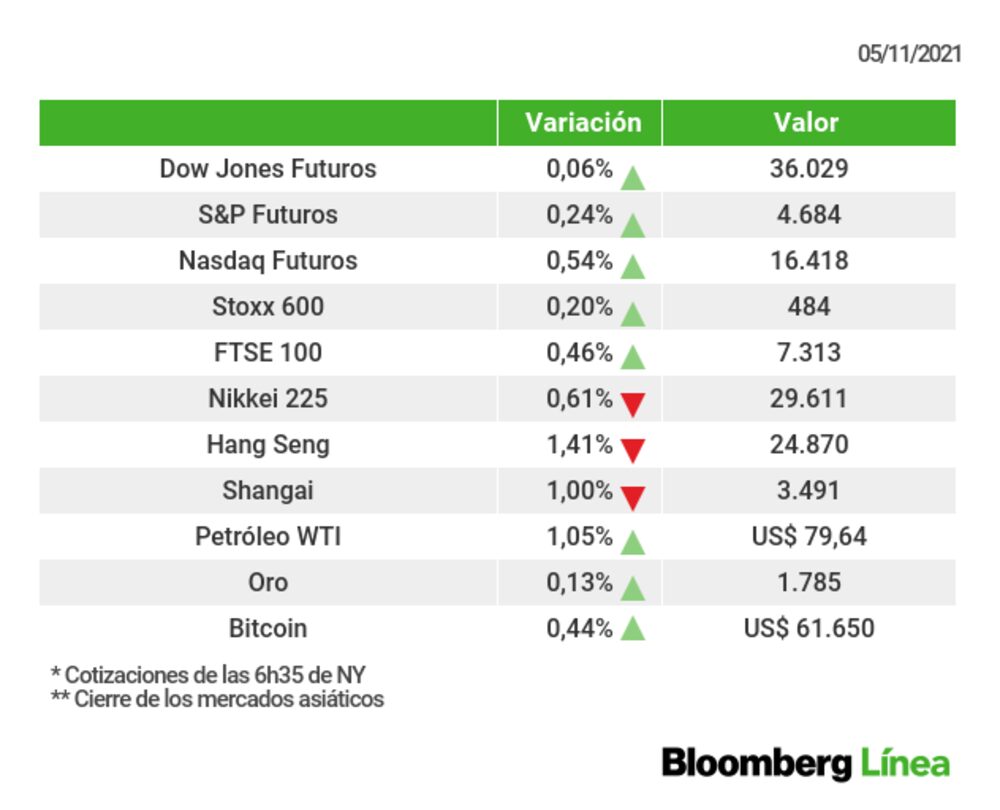Click the FTSE 100 index name

268,353
